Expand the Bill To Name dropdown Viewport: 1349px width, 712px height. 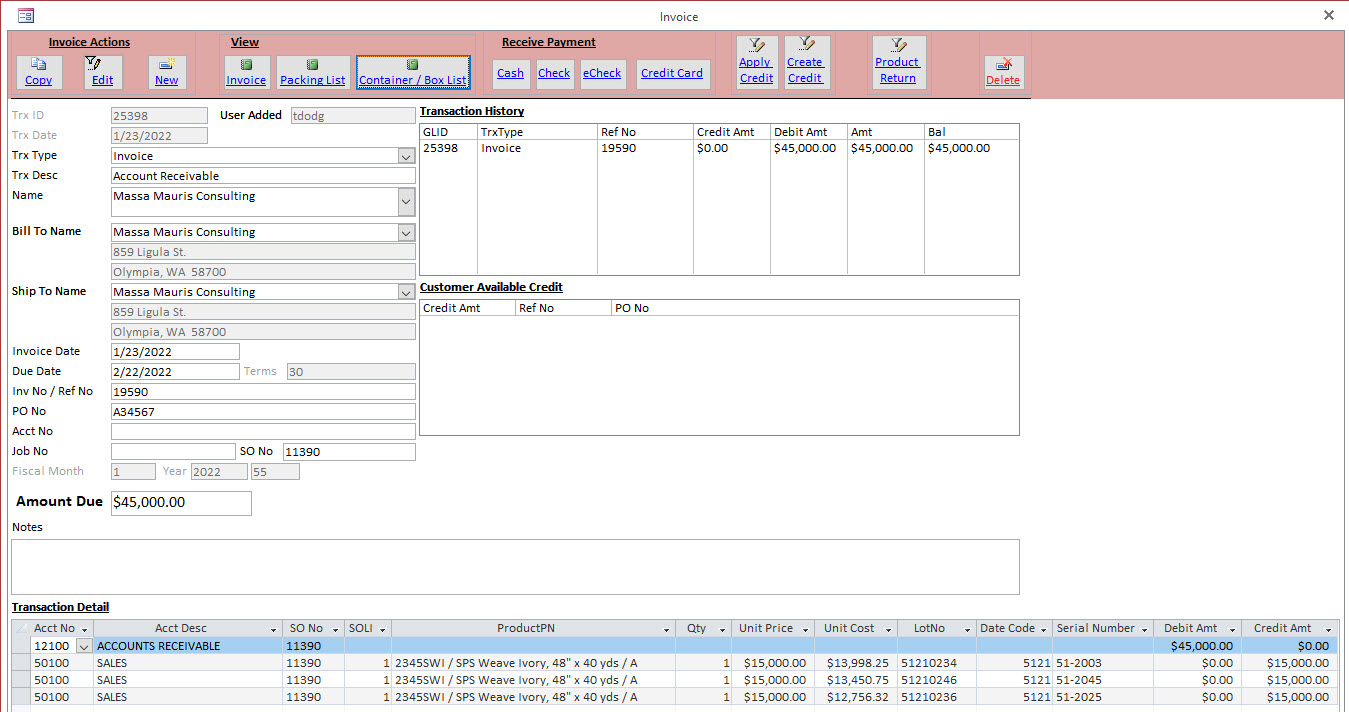(x=405, y=232)
